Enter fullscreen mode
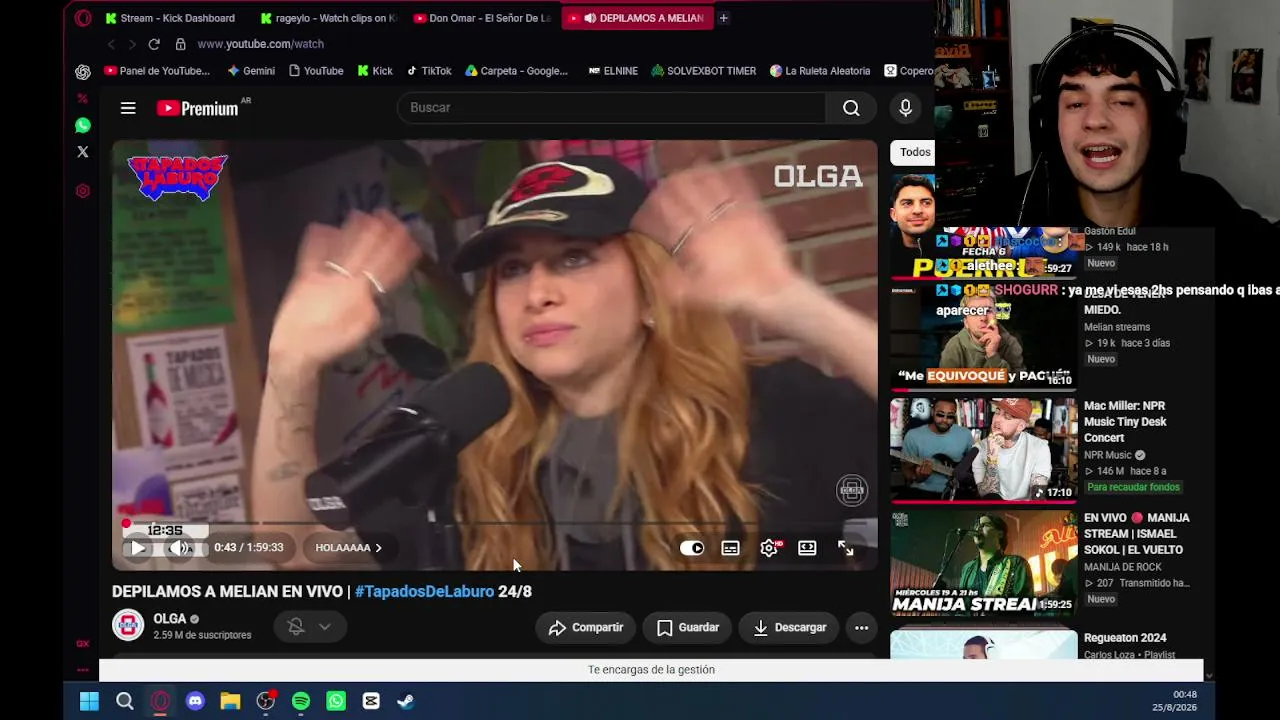The width and height of the screenshot is (1280, 720). tap(846, 548)
